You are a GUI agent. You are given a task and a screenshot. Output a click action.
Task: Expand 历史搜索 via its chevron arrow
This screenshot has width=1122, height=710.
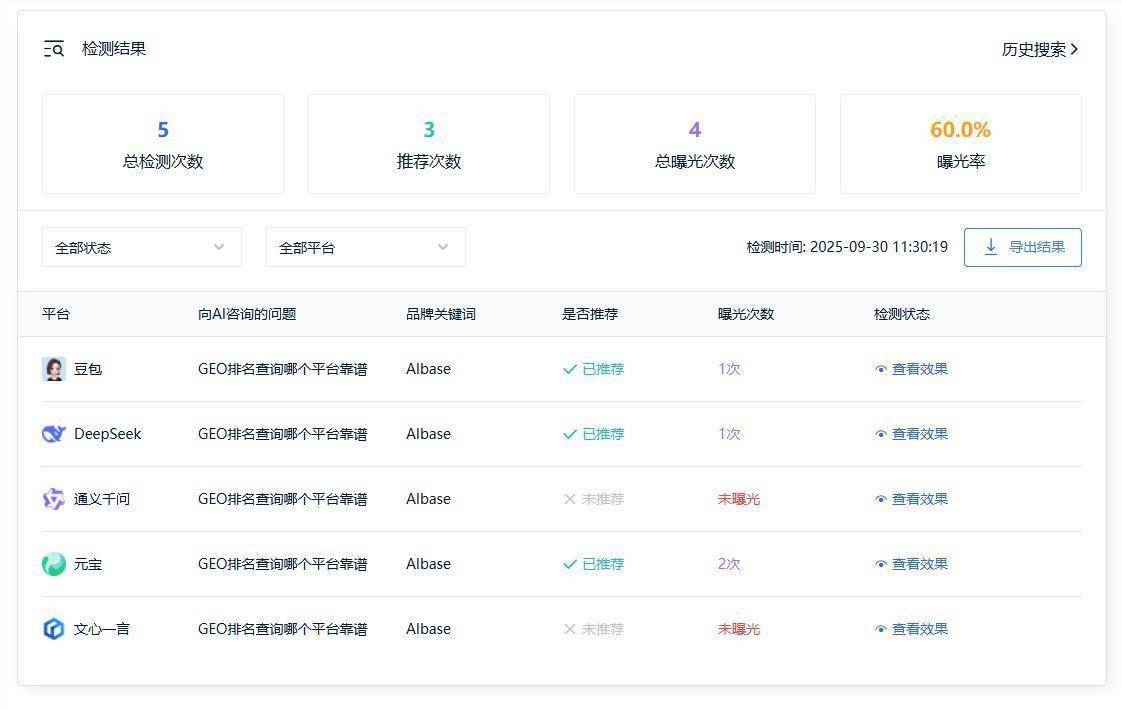click(1075, 49)
